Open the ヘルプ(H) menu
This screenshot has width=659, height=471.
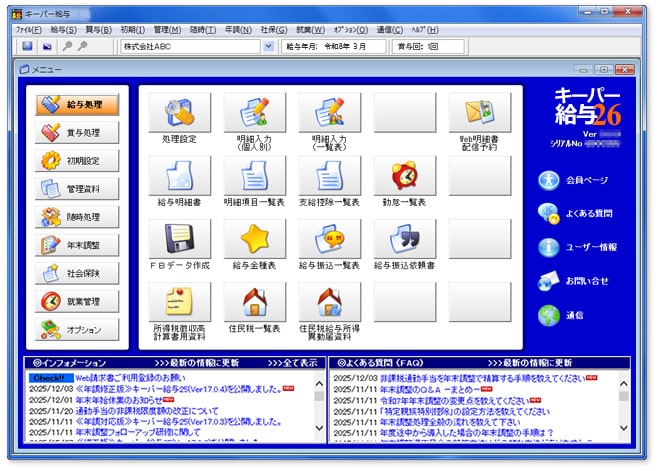point(425,30)
